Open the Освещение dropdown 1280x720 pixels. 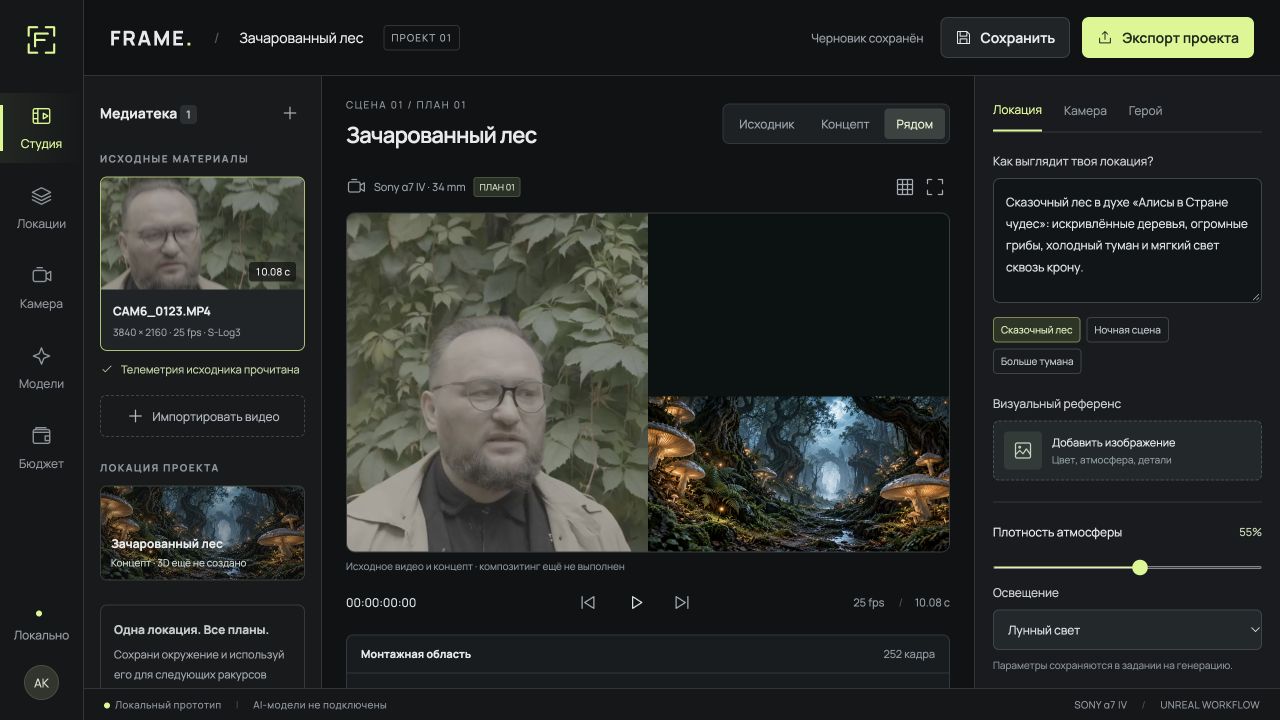pyautogui.click(x=1127, y=630)
